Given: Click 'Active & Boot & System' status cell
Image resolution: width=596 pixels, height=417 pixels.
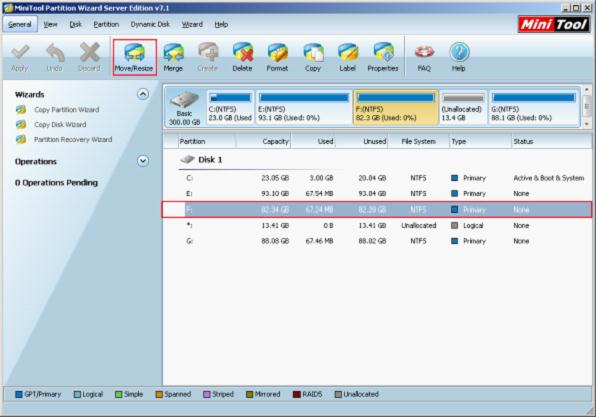Looking at the screenshot, I should coord(548,178).
